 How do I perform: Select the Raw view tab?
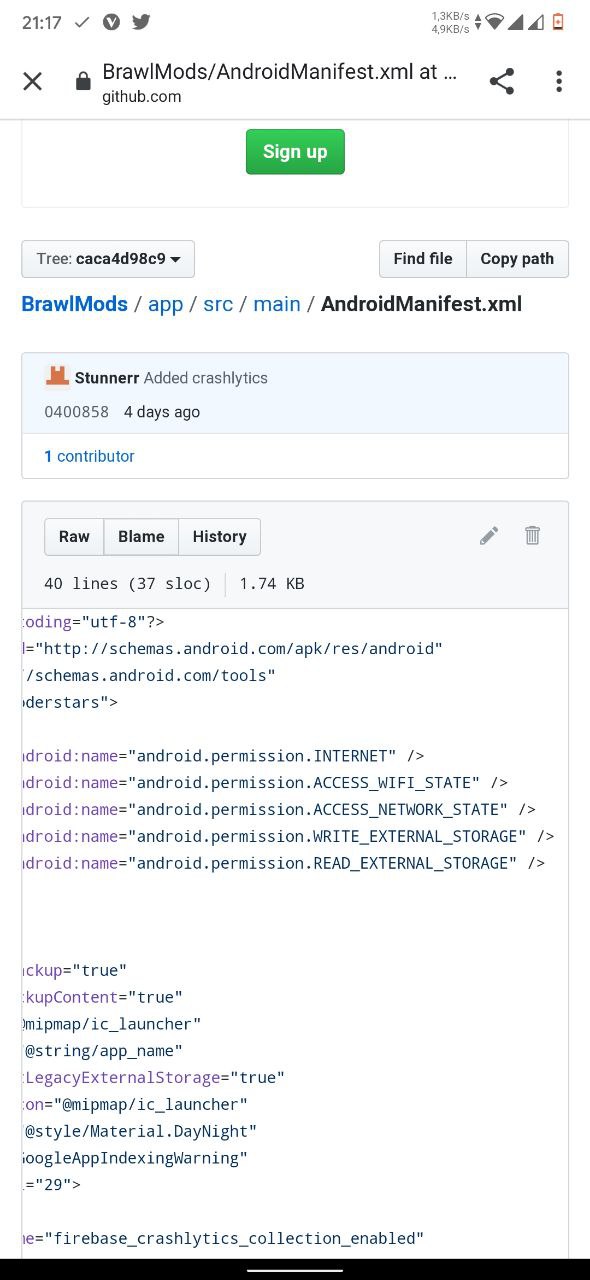point(74,537)
